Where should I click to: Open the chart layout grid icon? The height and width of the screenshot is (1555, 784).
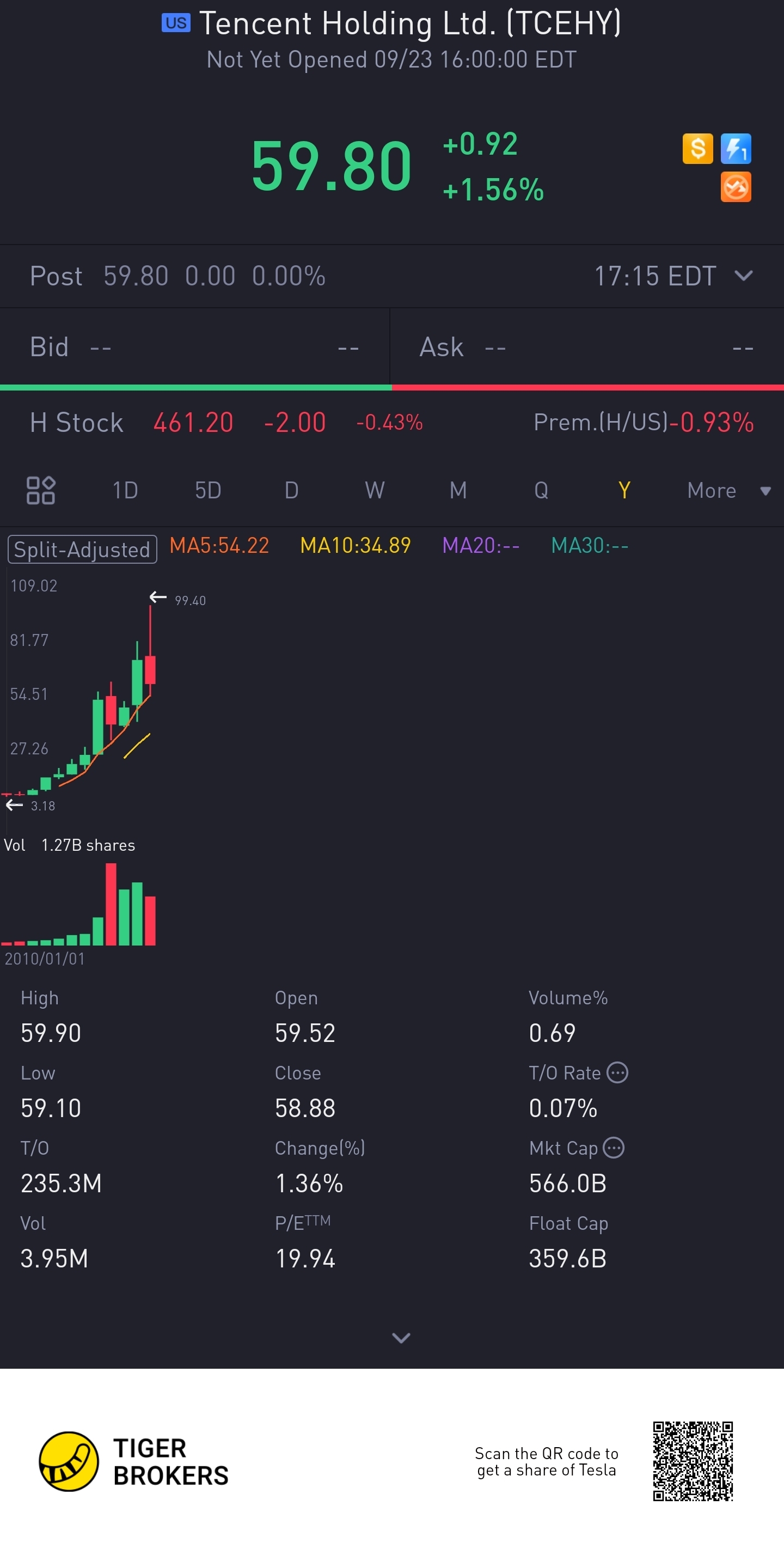[40, 490]
